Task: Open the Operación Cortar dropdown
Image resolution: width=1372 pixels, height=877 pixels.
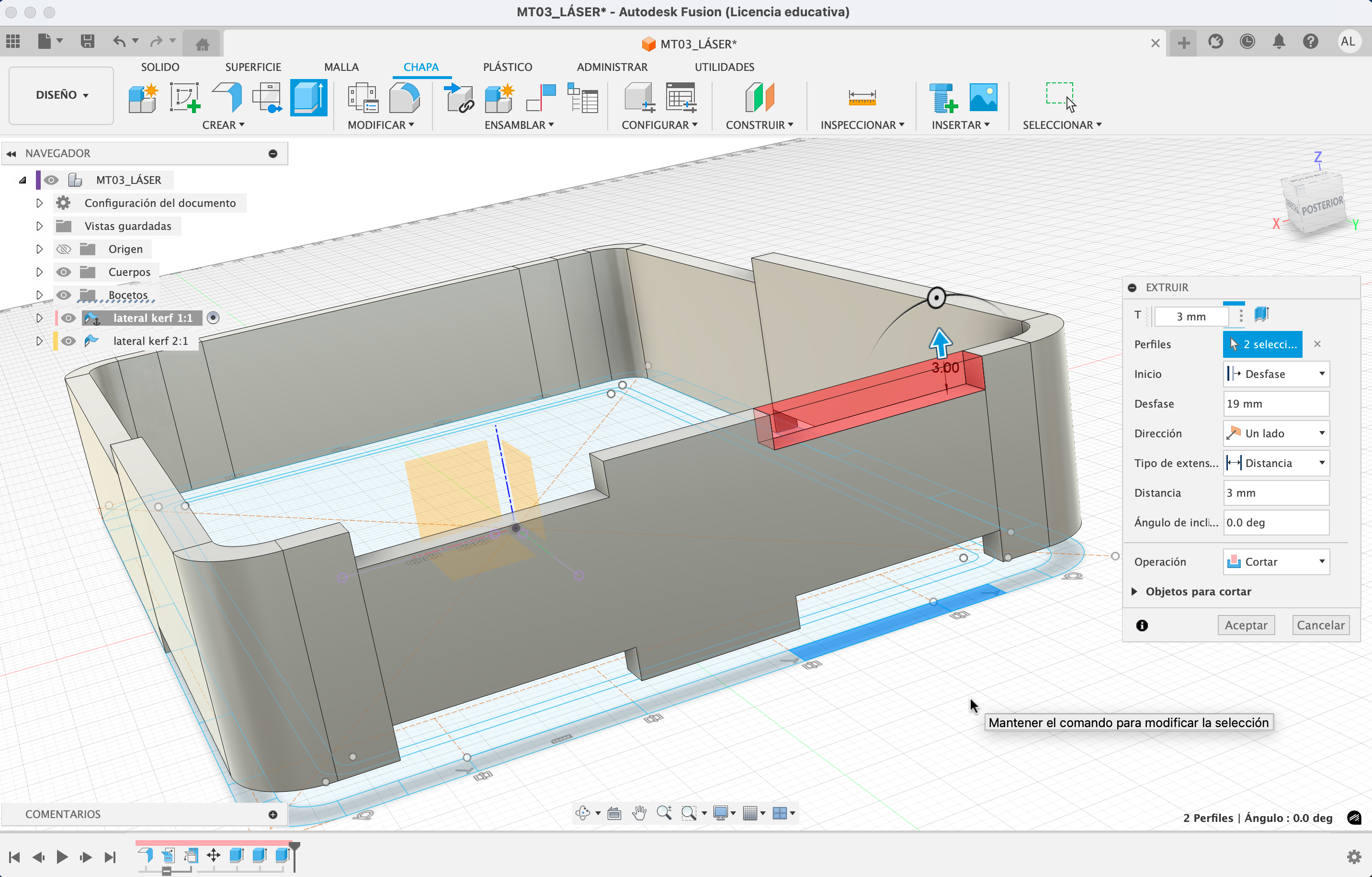Action: [1276, 562]
